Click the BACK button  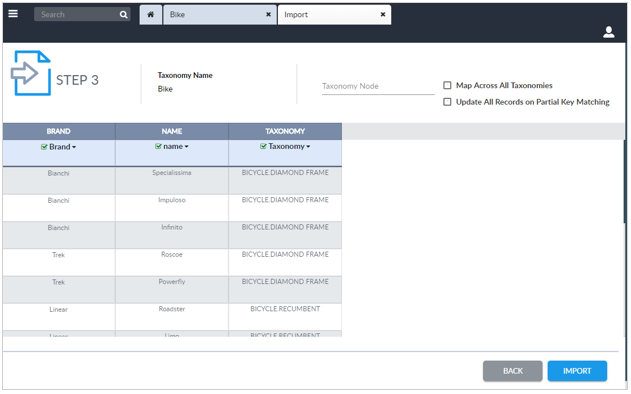(512, 371)
